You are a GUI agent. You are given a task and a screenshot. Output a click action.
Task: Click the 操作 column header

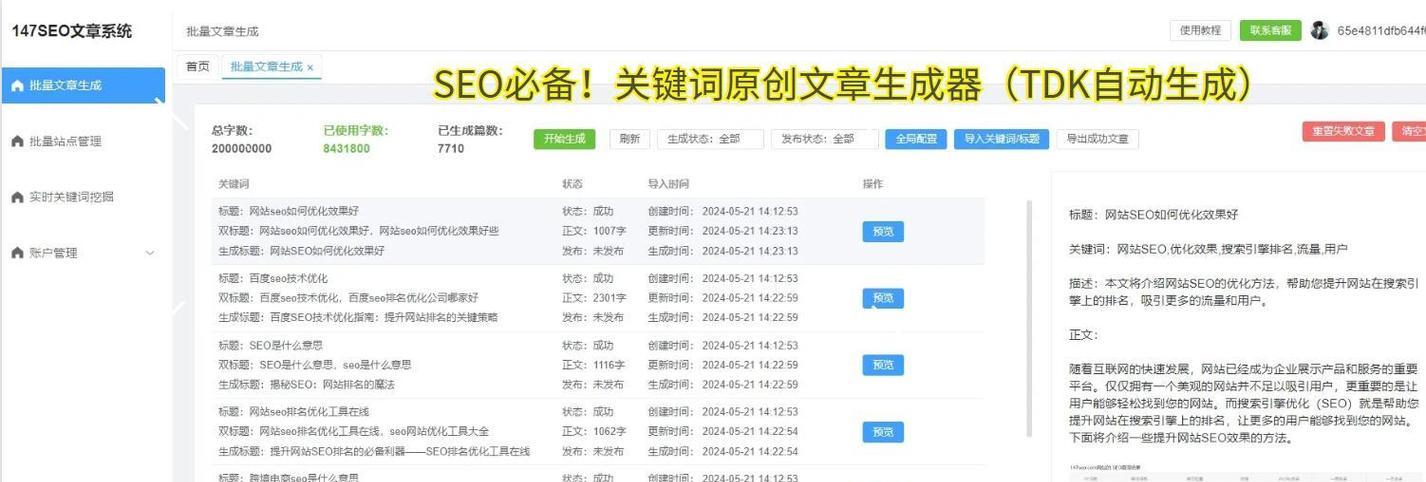coord(873,184)
